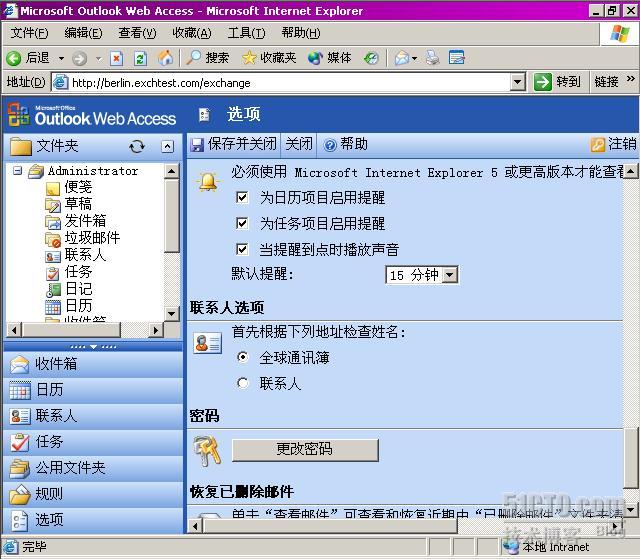640x559 pixels.
Task: Open the 工具(T) menu
Action: click(247, 33)
